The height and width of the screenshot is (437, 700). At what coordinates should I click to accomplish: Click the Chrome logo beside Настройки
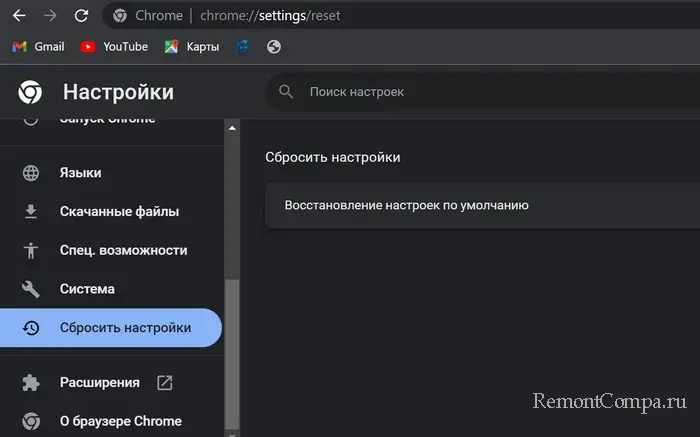[x=30, y=93]
